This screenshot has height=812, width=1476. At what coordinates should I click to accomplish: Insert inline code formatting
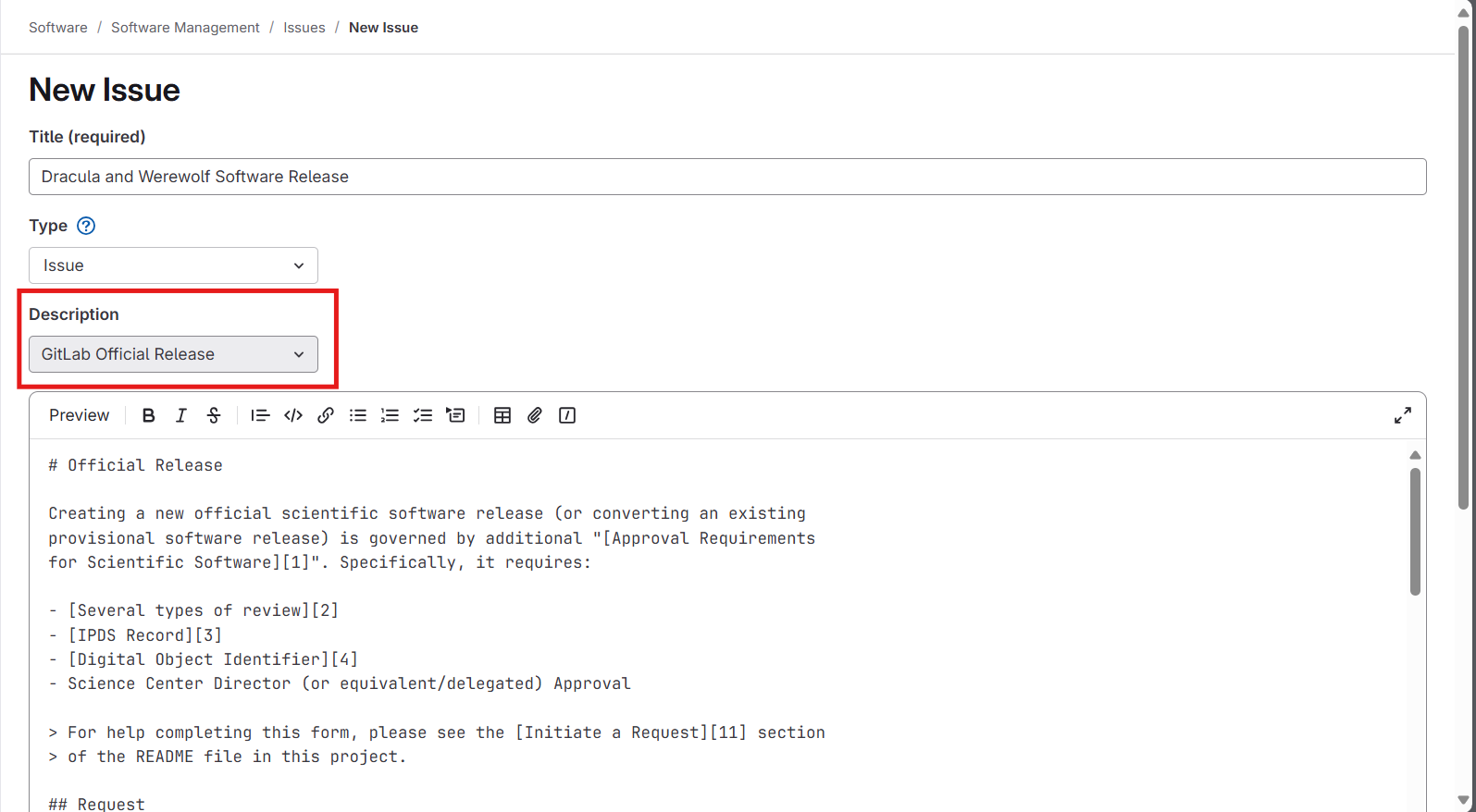coord(293,415)
